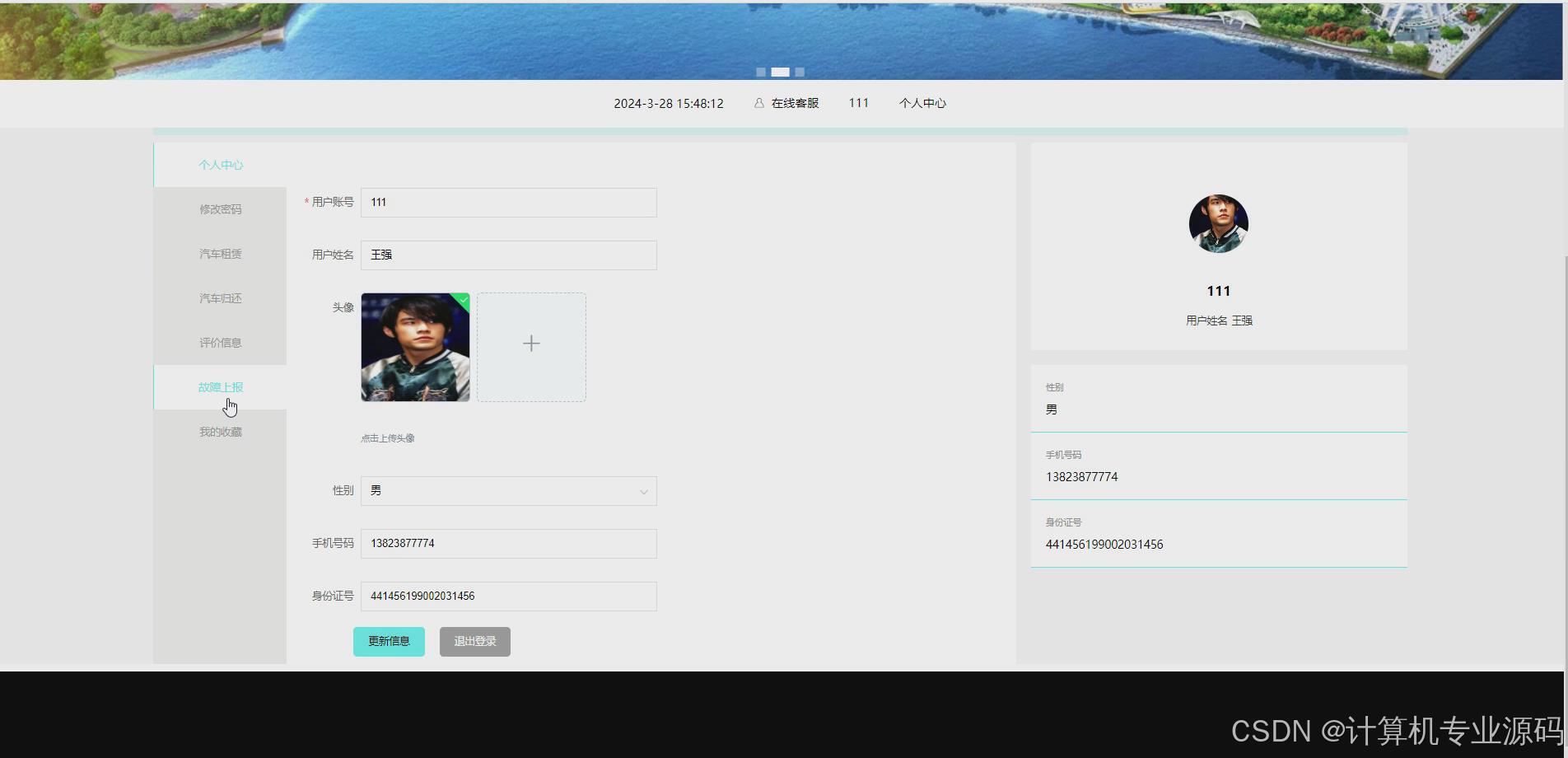This screenshot has height=758, width=1568.
Task: Click the date-time text 2024-3-28 15:48:12
Action: point(669,103)
